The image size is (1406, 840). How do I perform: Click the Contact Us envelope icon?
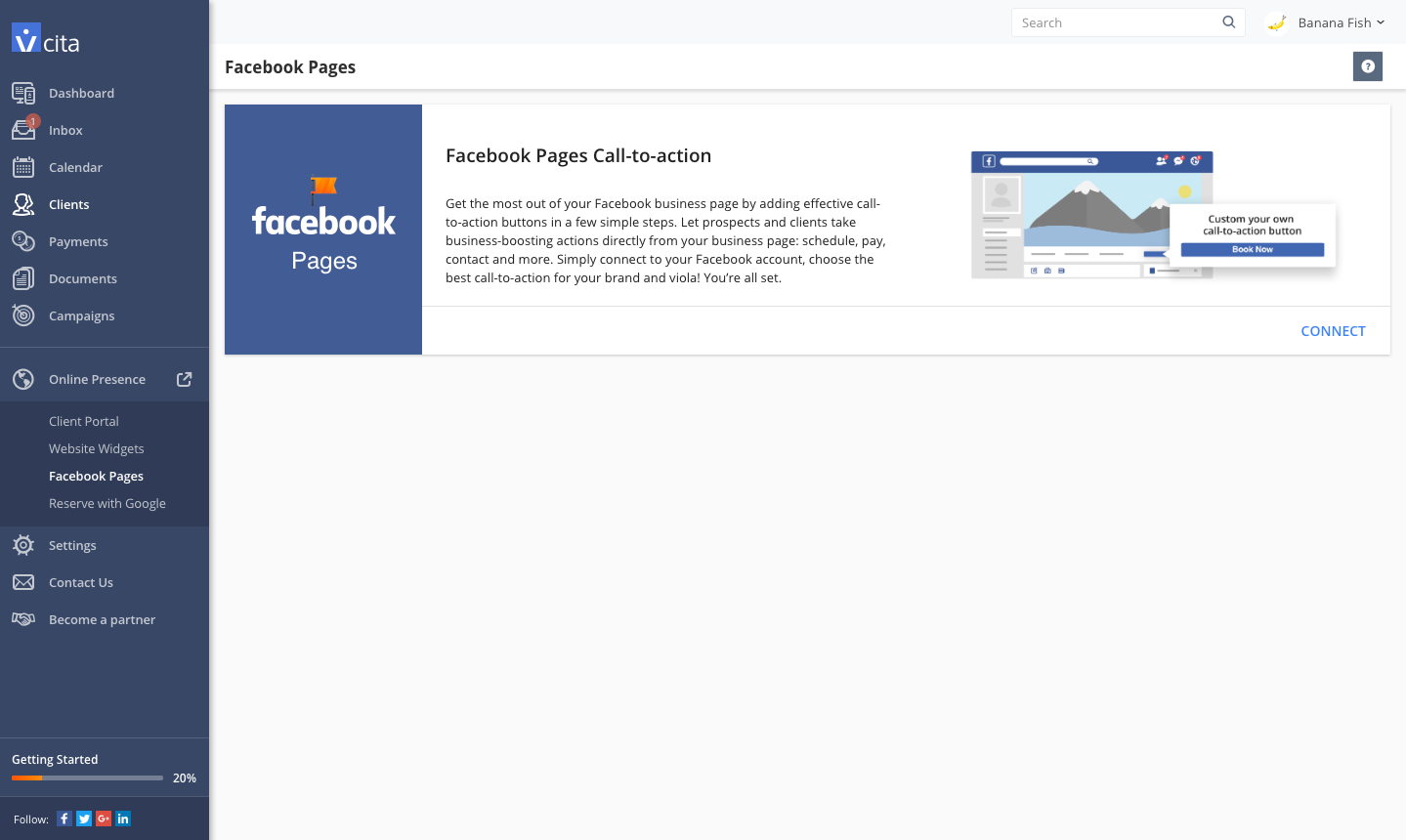[23, 582]
